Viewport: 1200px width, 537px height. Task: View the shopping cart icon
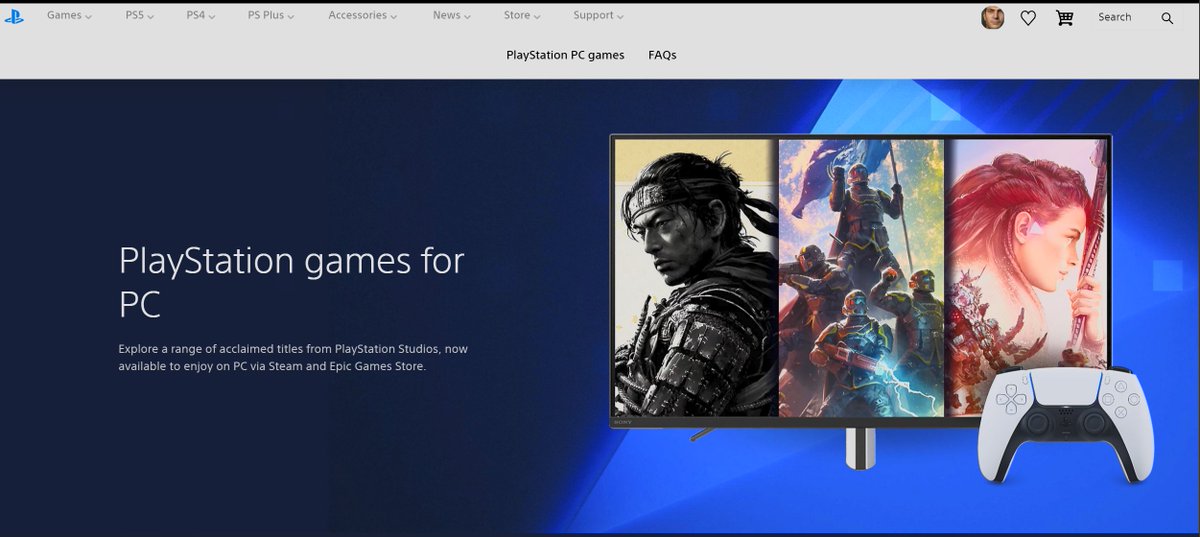click(1064, 18)
